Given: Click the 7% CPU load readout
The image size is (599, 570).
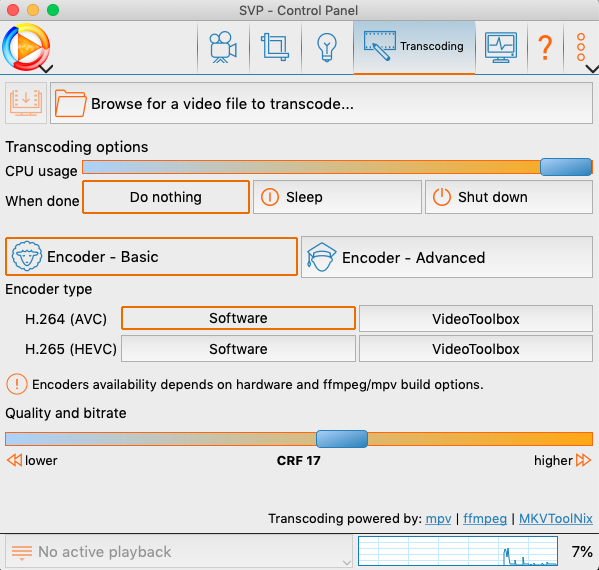Looking at the screenshot, I should coord(582,551).
